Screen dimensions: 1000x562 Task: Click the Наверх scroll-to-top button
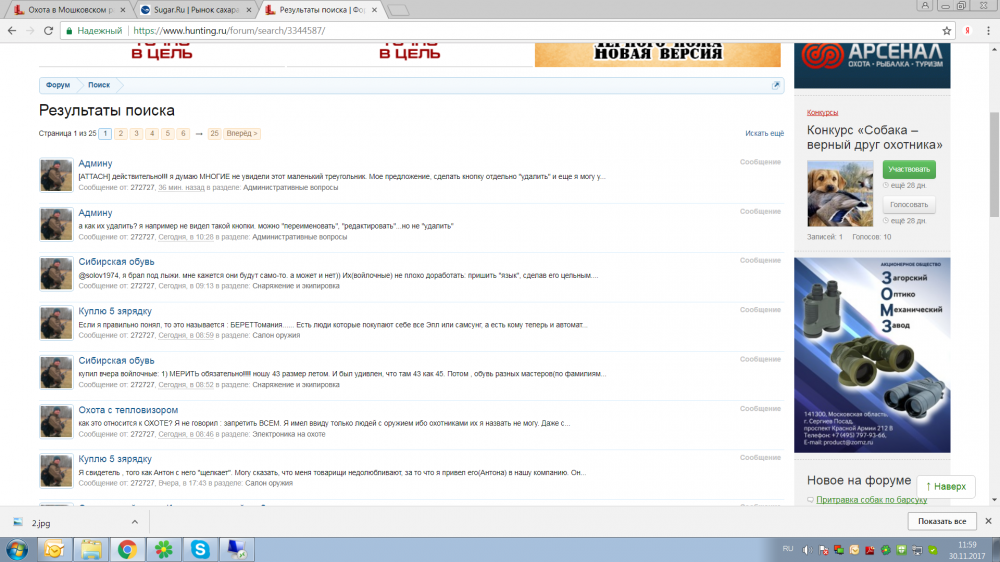tap(945, 486)
